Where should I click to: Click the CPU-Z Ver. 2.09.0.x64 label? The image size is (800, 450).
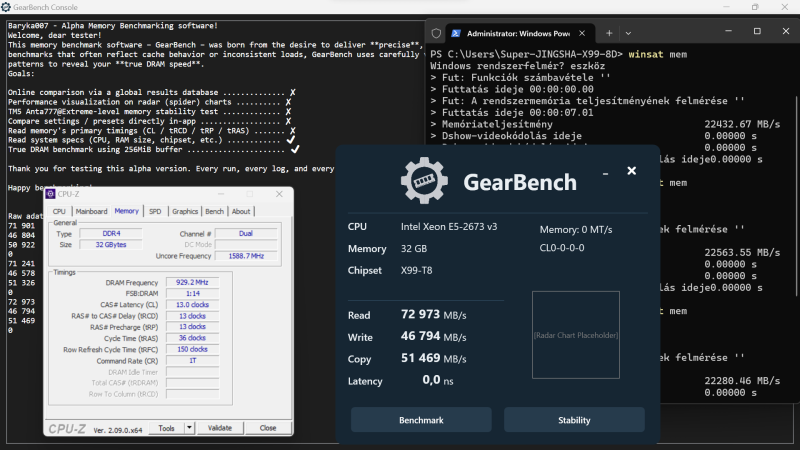click(x=118, y=430)
